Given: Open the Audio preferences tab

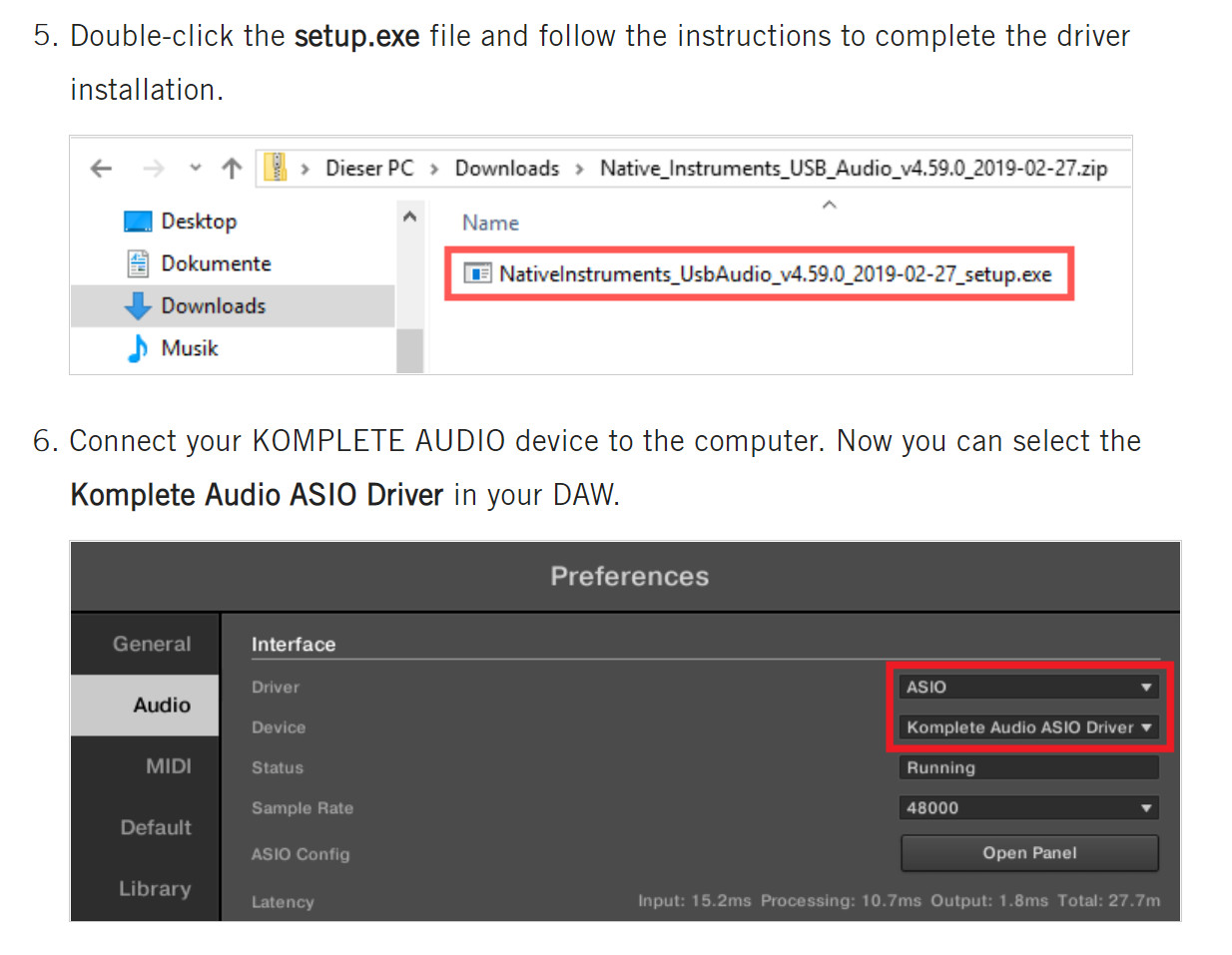Looking at the screenshot, I should pyautogui.click(x=145, y=705).
